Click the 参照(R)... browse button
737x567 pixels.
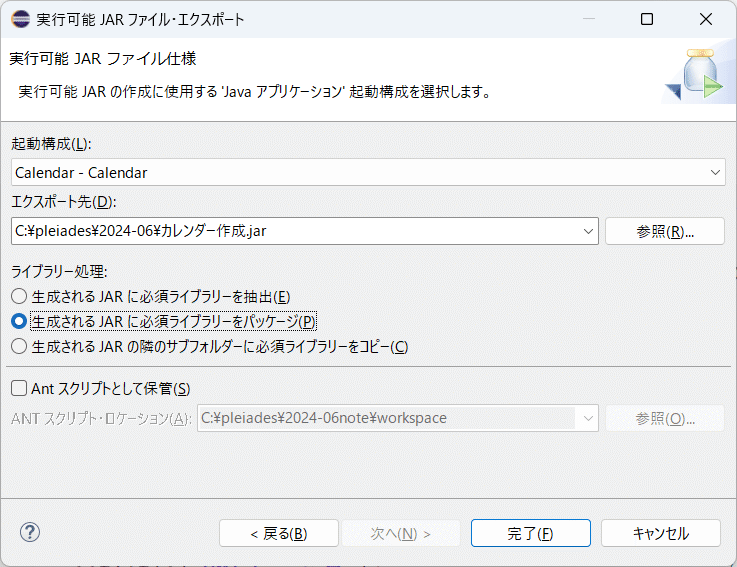(x=665, y=231)
